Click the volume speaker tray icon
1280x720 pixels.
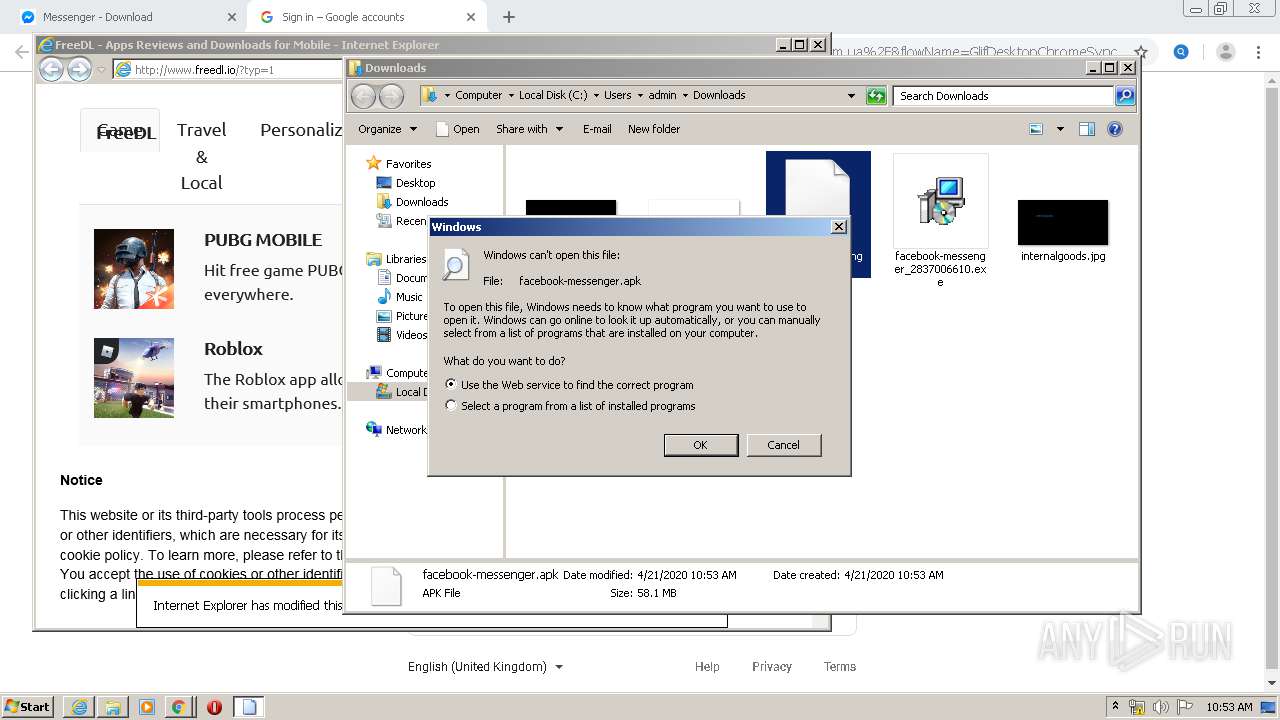1161,707
